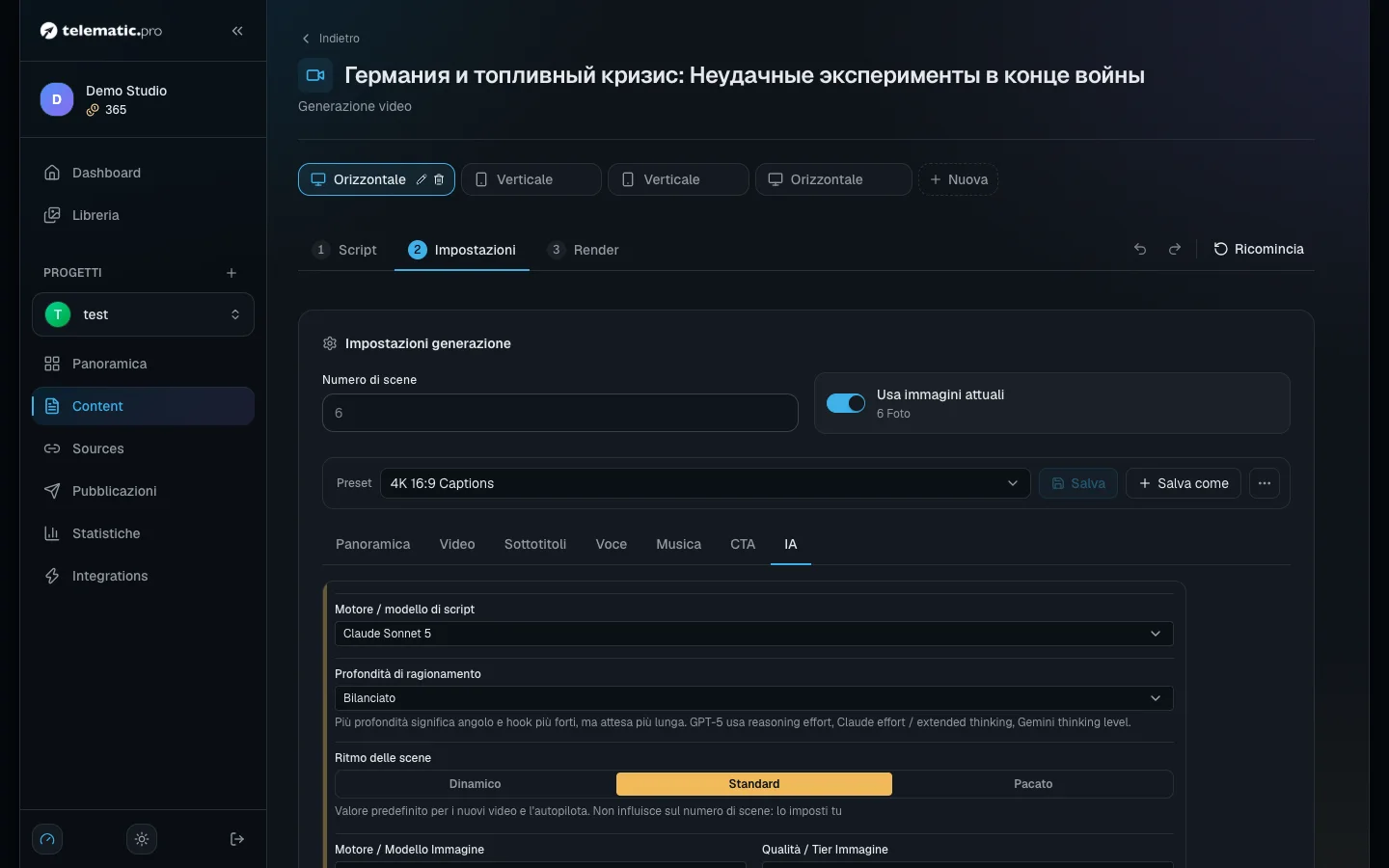Toggle Usa immagini attuali switch
Viewport: 1389px width, 868px height.
click(846, 403)
